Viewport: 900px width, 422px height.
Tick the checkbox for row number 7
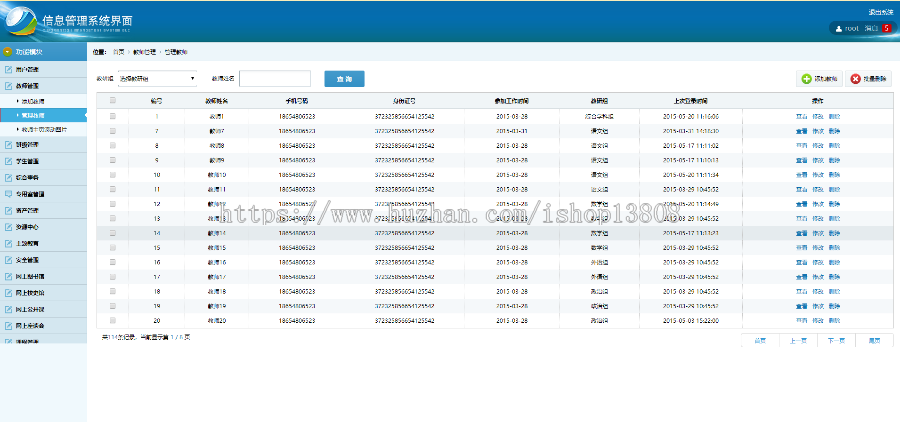coord(112,131)
